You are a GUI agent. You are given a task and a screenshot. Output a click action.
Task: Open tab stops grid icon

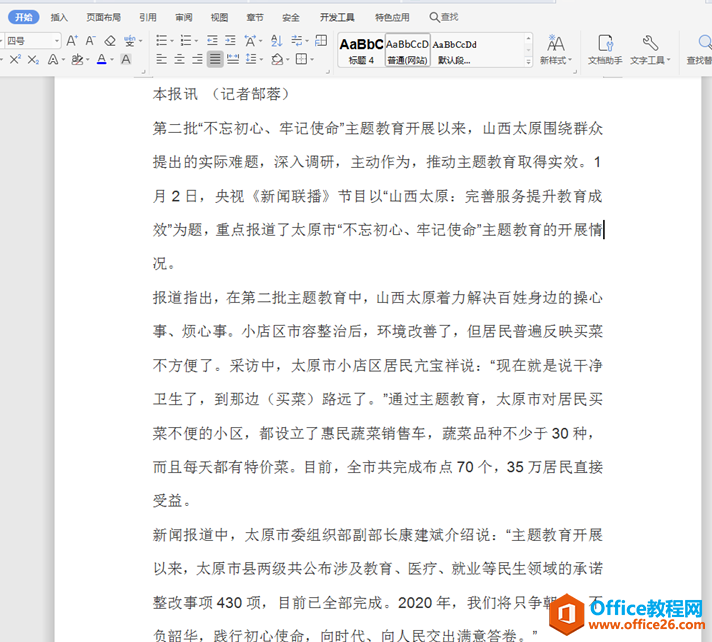click(321, 41)
